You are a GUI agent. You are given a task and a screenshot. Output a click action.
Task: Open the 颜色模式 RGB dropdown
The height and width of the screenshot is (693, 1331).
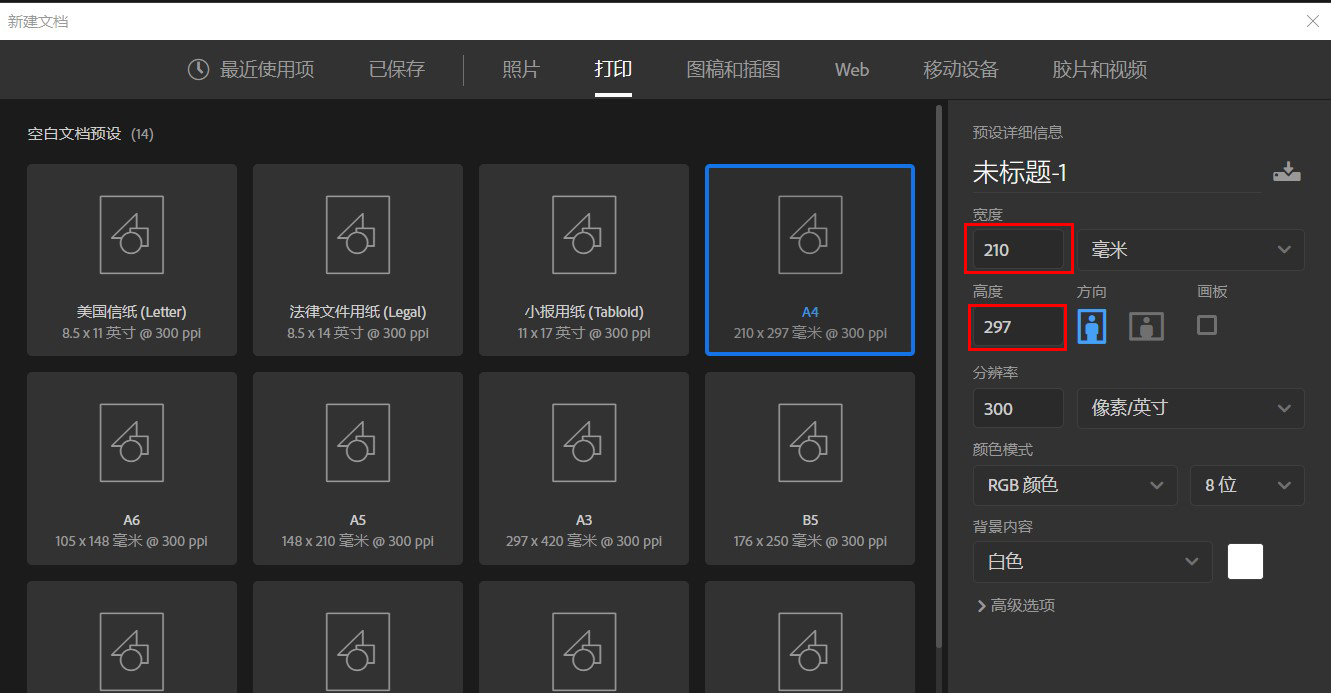[1074, 485]
